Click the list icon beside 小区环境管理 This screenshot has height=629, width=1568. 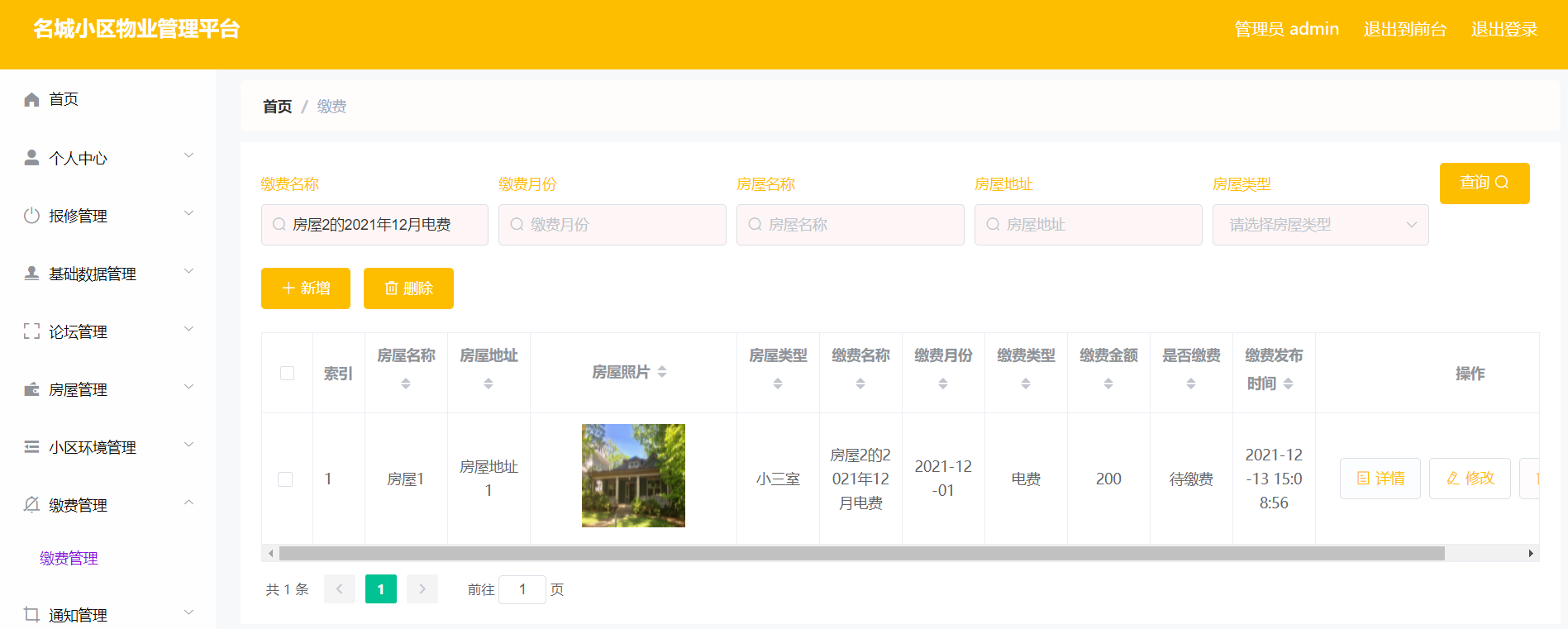[31, 447]
